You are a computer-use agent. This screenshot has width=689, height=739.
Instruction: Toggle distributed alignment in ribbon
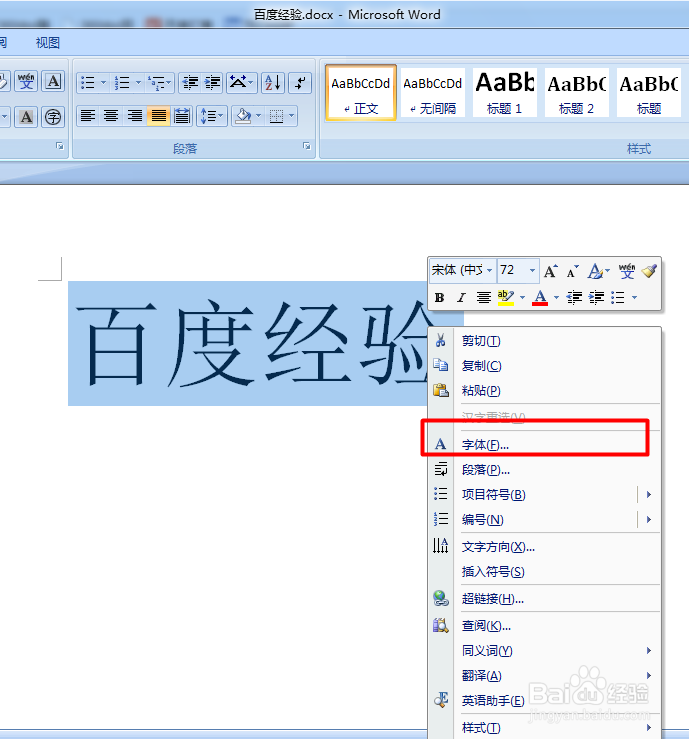click(x=182, y=115)
